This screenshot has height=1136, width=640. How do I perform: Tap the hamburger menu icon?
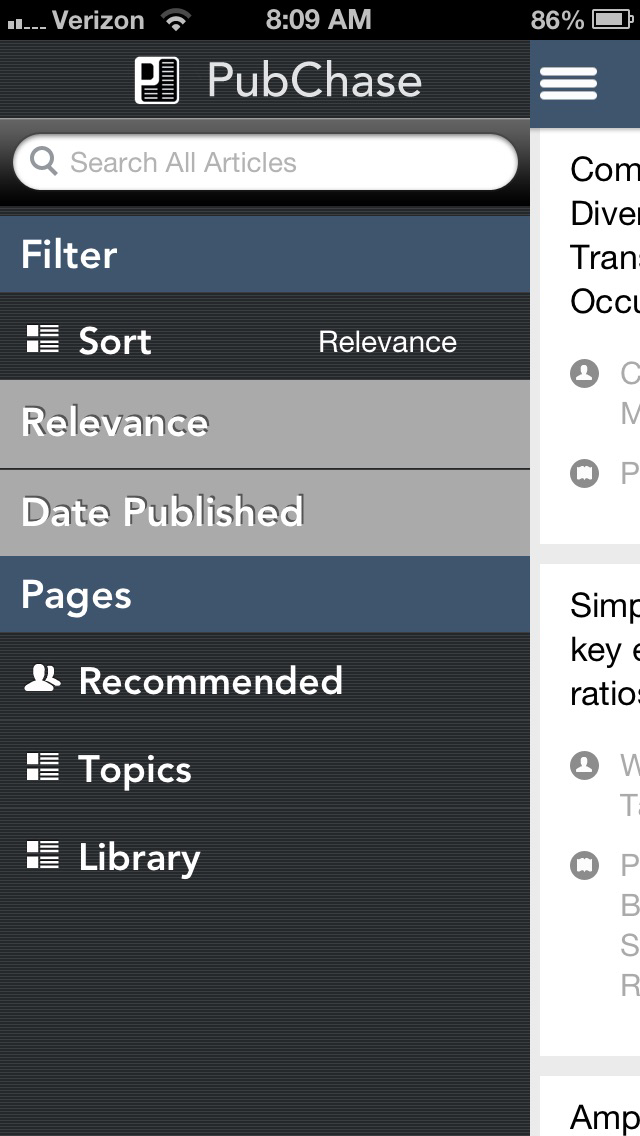(568, 83)
